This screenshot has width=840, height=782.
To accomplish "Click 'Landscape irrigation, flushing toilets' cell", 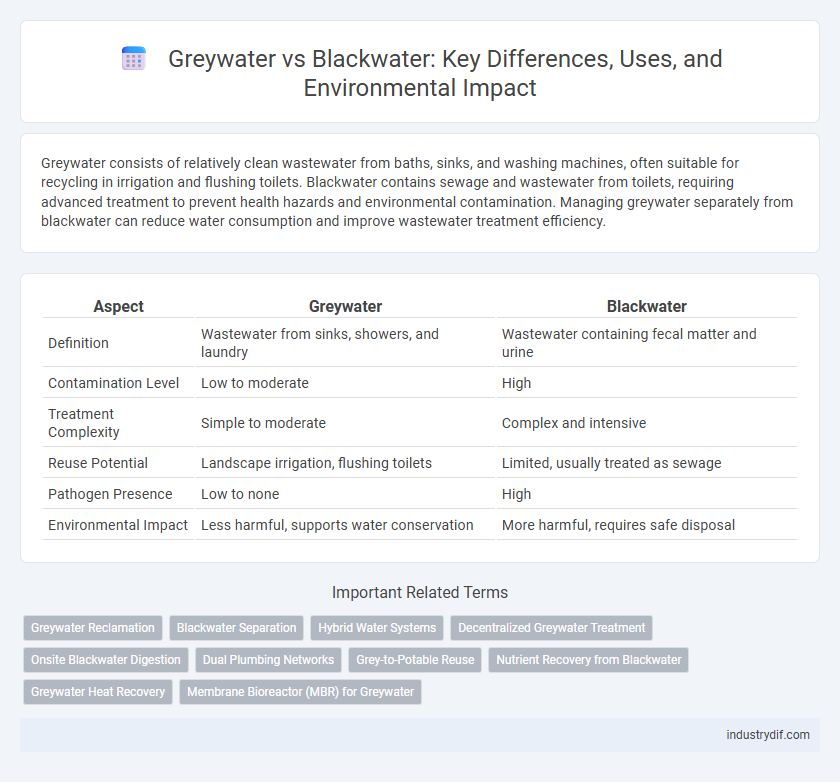I will 346,463.
